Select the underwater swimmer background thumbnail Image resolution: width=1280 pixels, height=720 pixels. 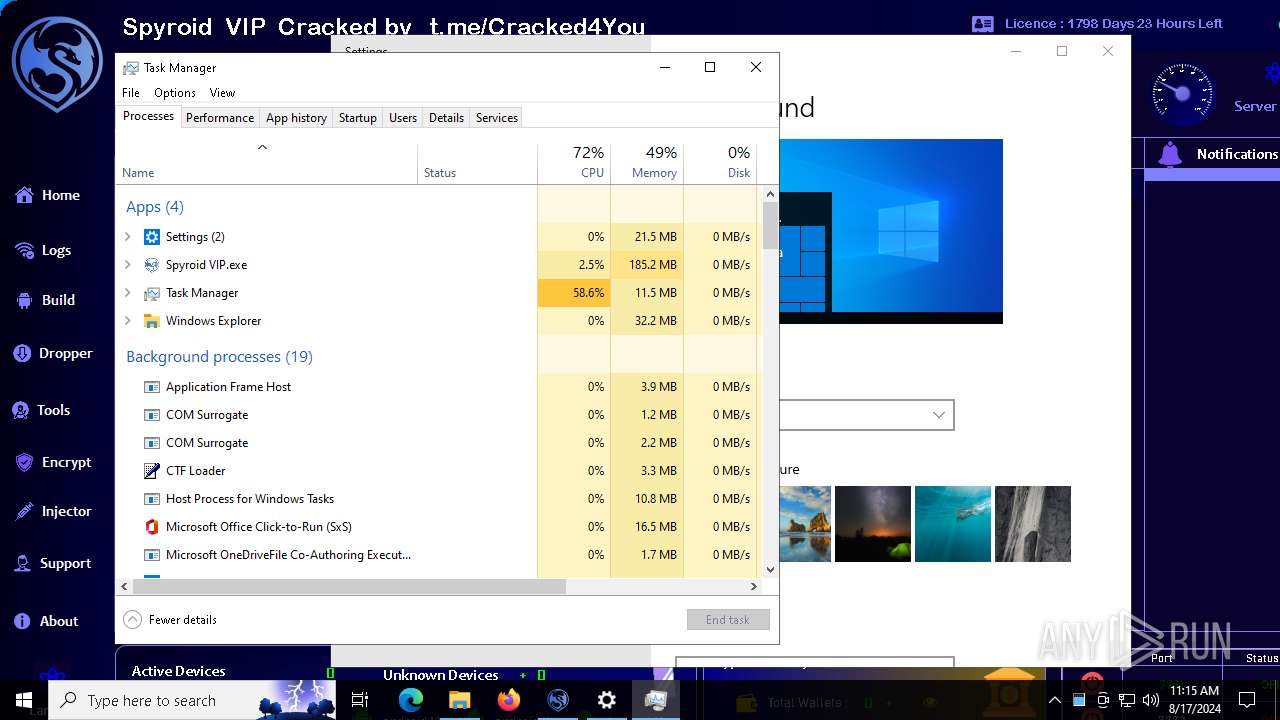(953, 524)
